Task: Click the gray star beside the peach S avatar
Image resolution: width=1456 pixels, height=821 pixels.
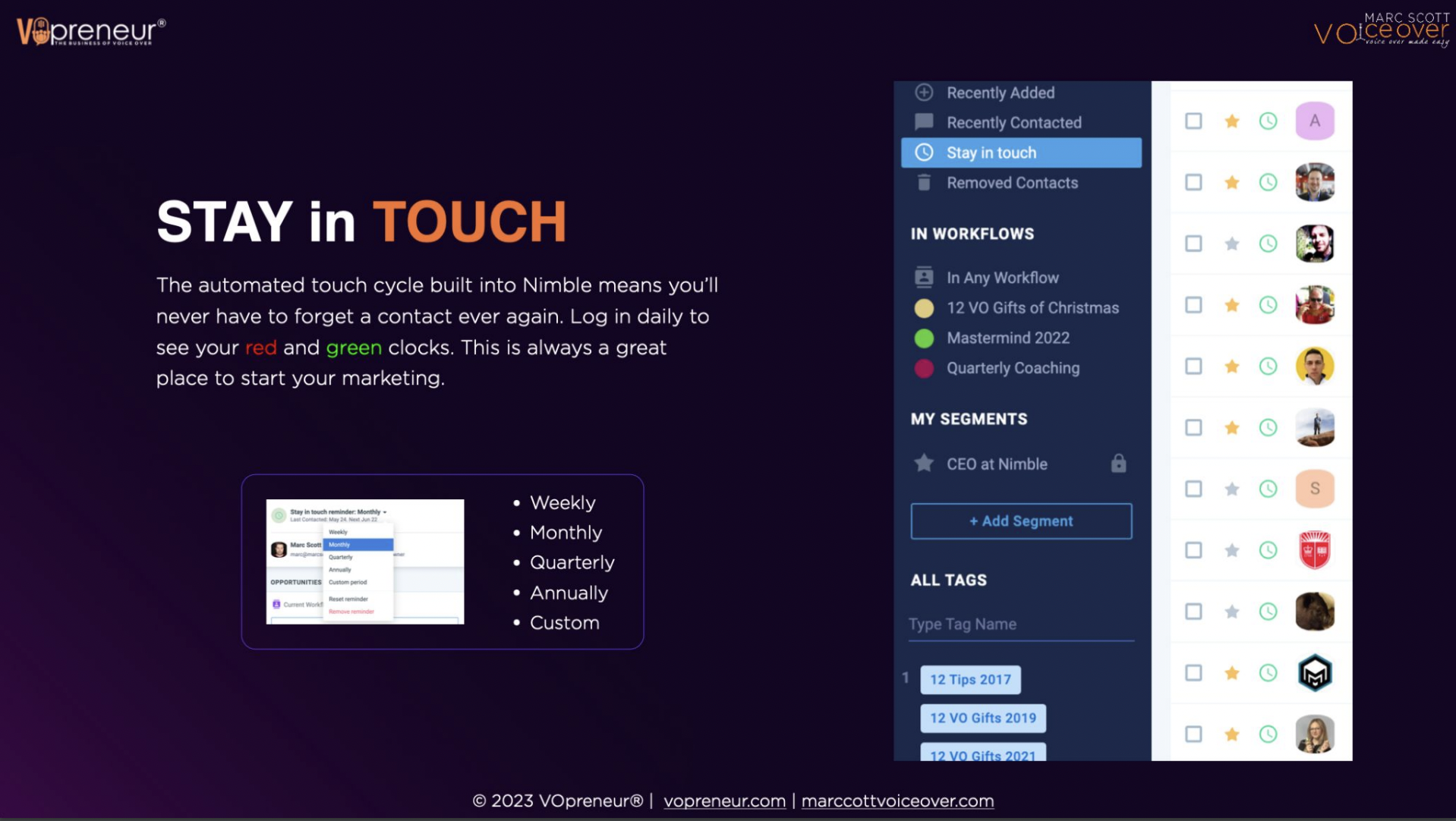Action: 1232,489
